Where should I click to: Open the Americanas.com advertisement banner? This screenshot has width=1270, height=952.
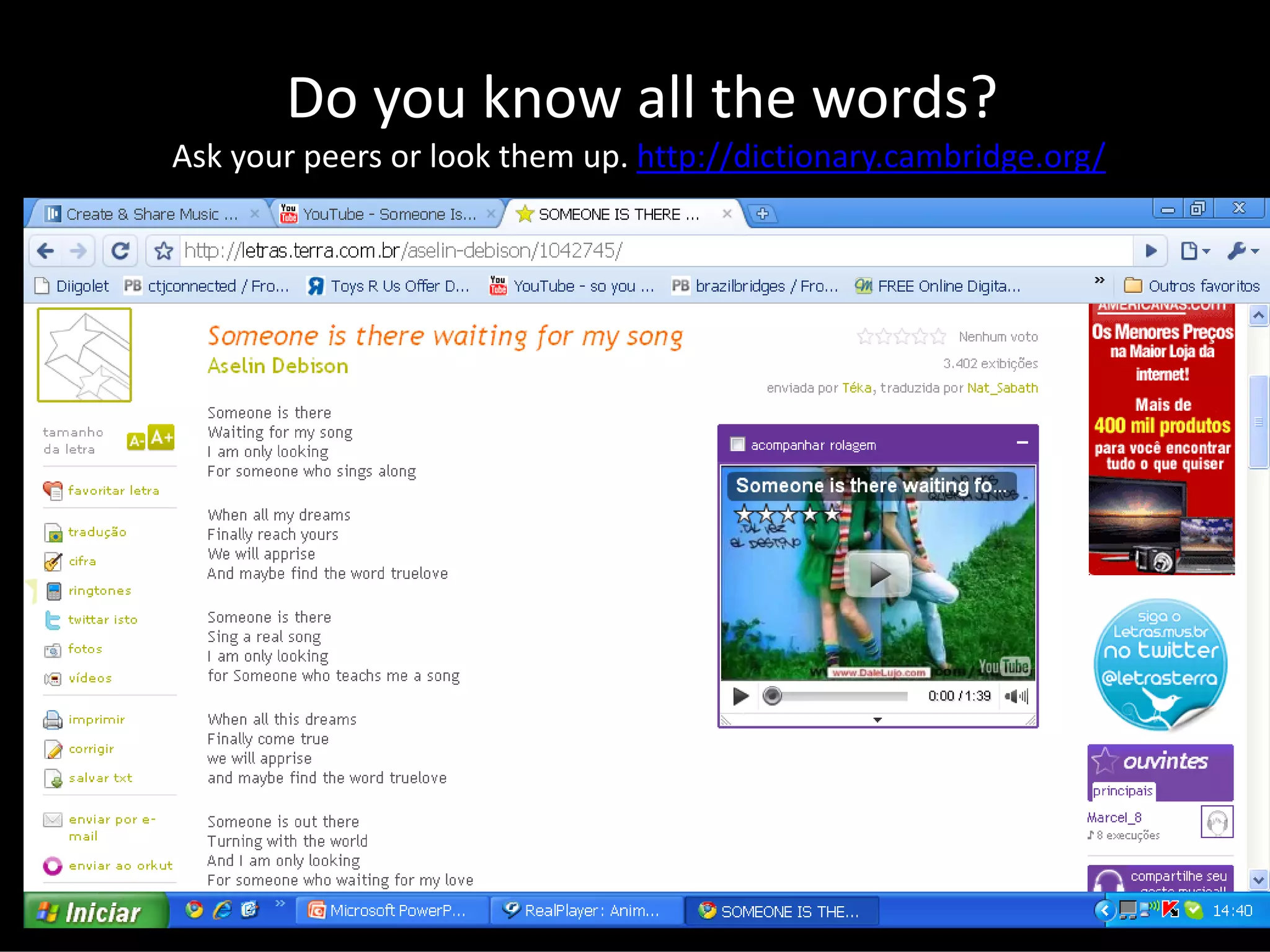pyautogui.click(x=1162, y=439)
